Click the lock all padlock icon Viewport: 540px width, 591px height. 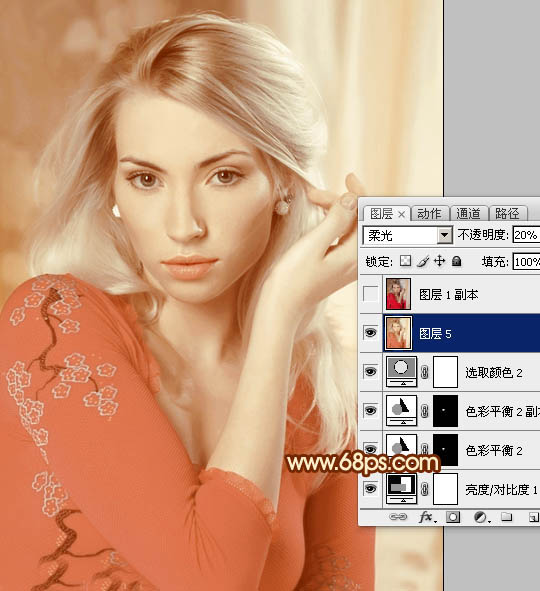coord(456,261)
